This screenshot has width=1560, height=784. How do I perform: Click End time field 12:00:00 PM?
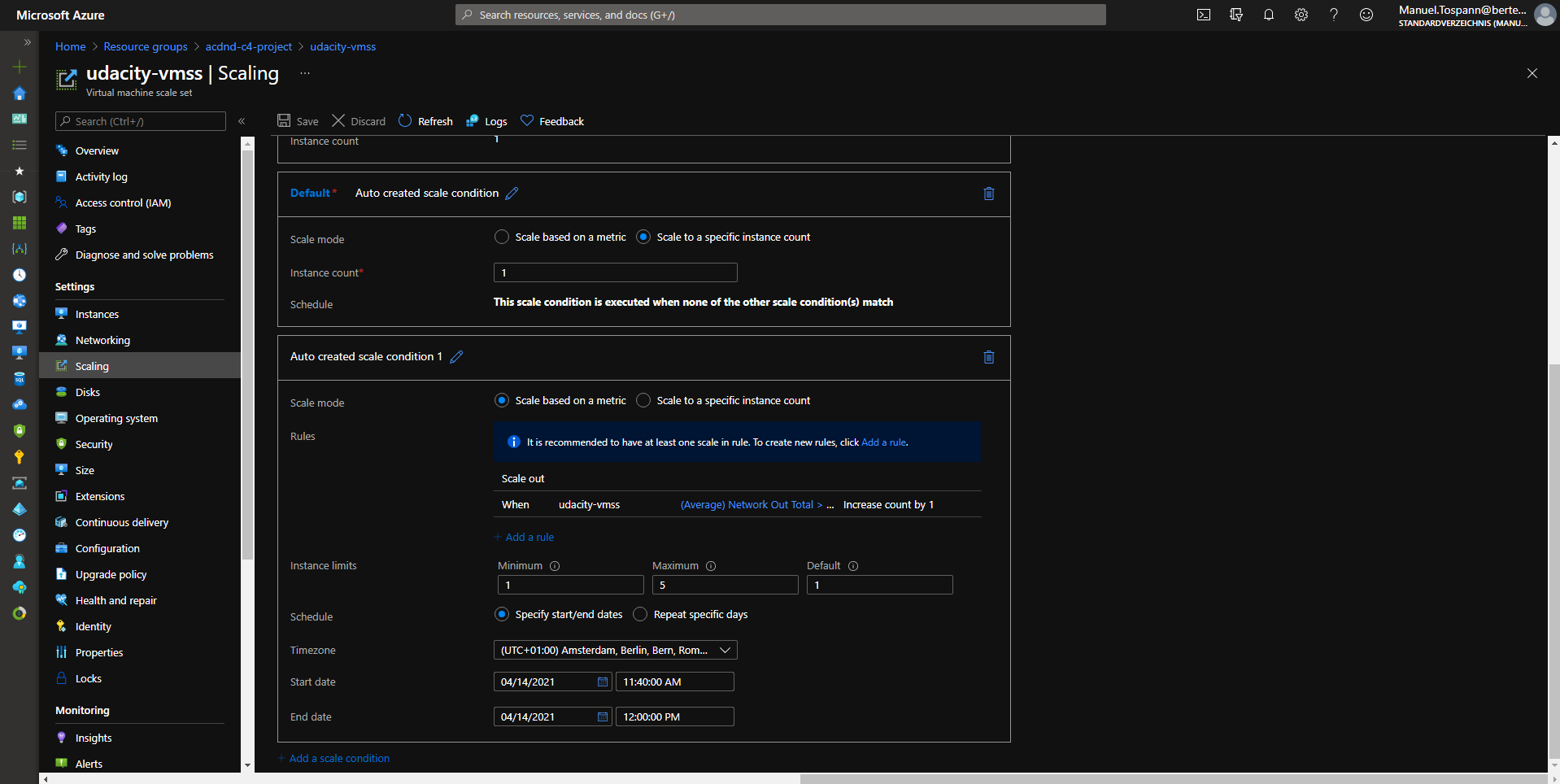click(x=675, y=716)
